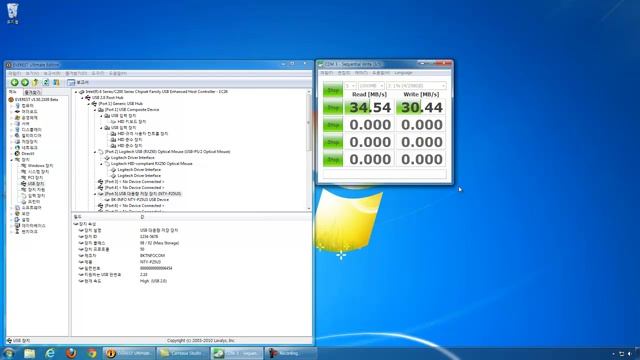Collapse the Intel USB Enhanced Host Controller node
The image size is (640, 360).
pyautogui.click(x=76, y=92)
